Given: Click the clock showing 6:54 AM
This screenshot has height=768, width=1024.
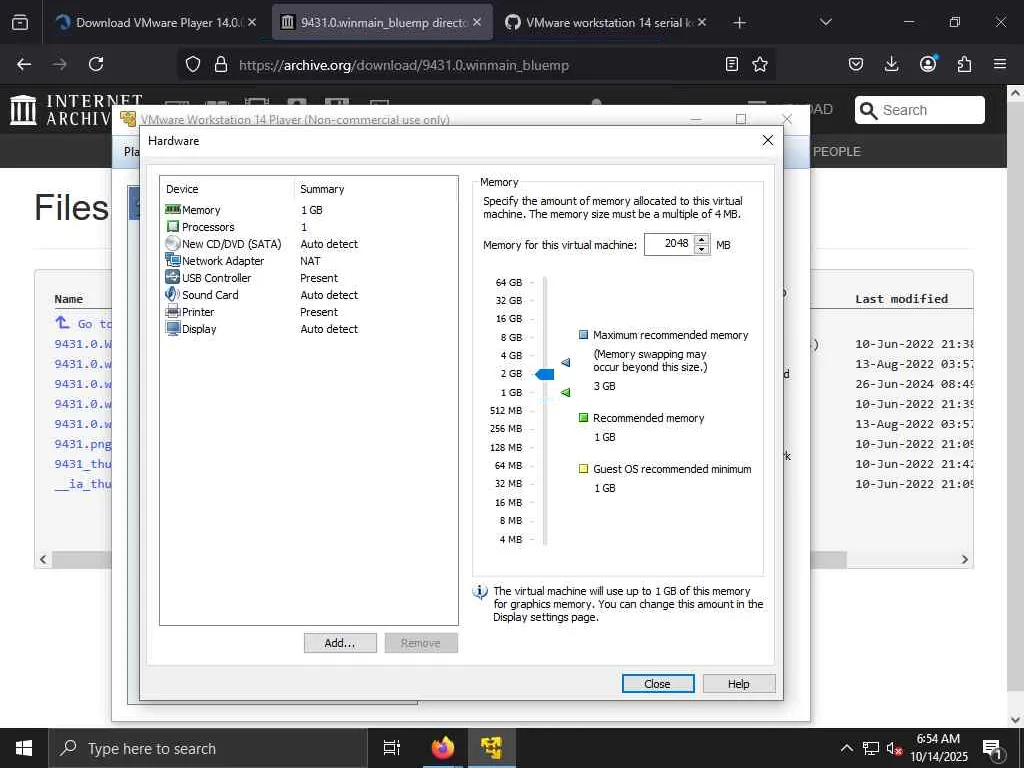Looking at the screenshot, I should (x=938, y=739).
